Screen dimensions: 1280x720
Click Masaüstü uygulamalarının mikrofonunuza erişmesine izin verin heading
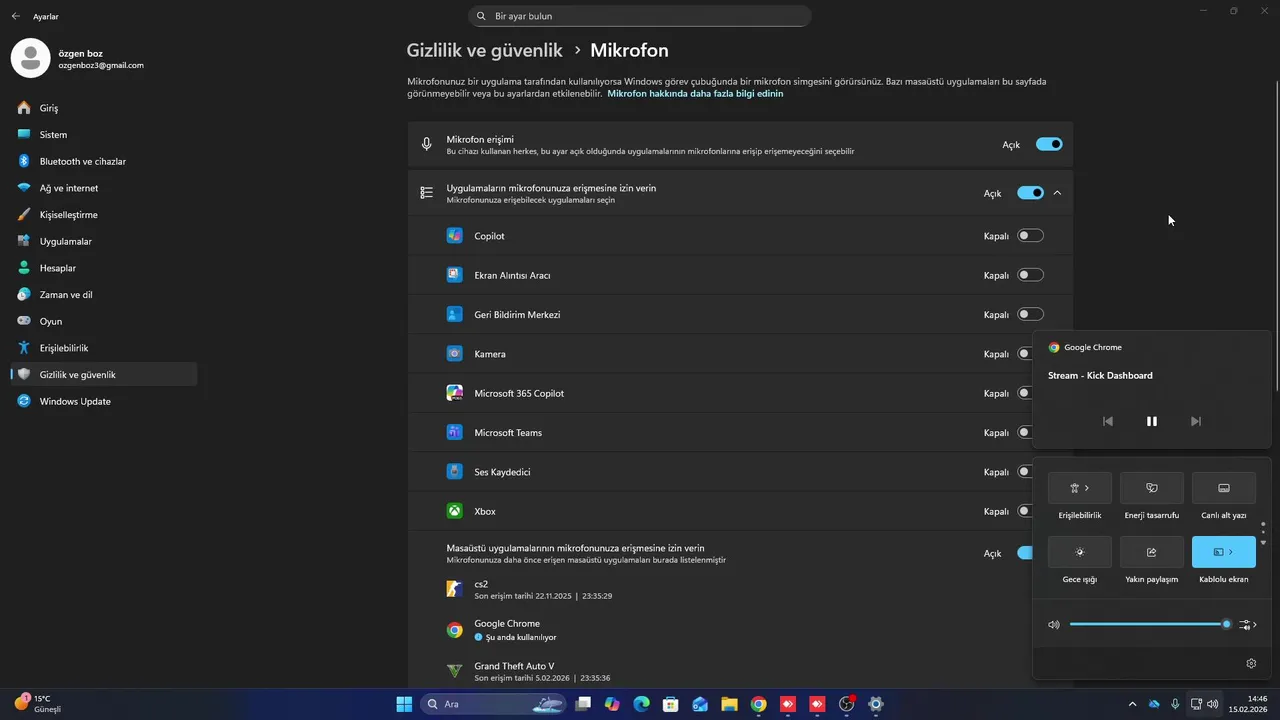(x=575, y=548)
